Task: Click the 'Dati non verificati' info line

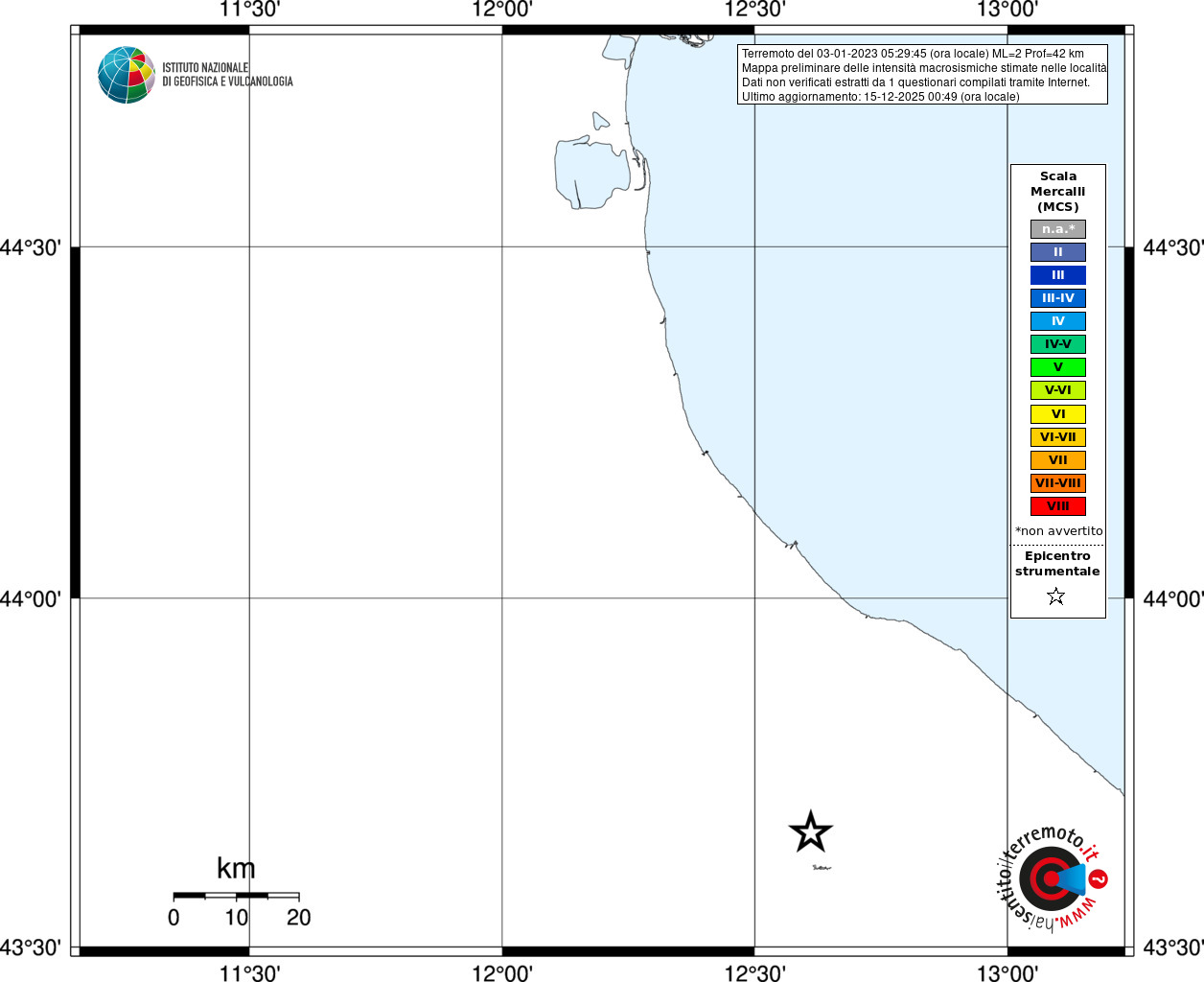Action: (x=915, y=82)
